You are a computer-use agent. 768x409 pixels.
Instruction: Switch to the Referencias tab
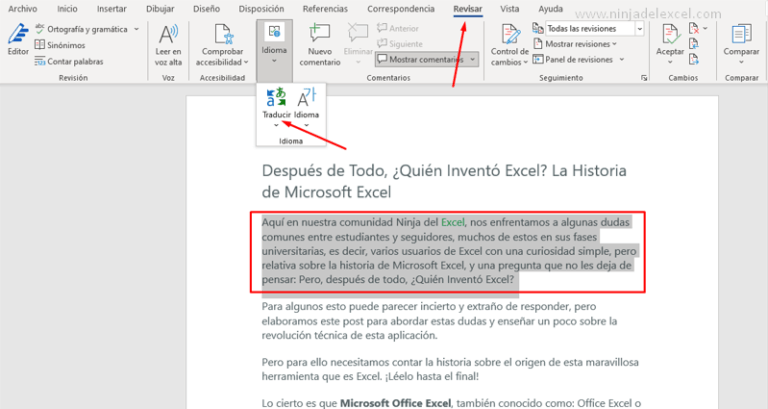325,9
